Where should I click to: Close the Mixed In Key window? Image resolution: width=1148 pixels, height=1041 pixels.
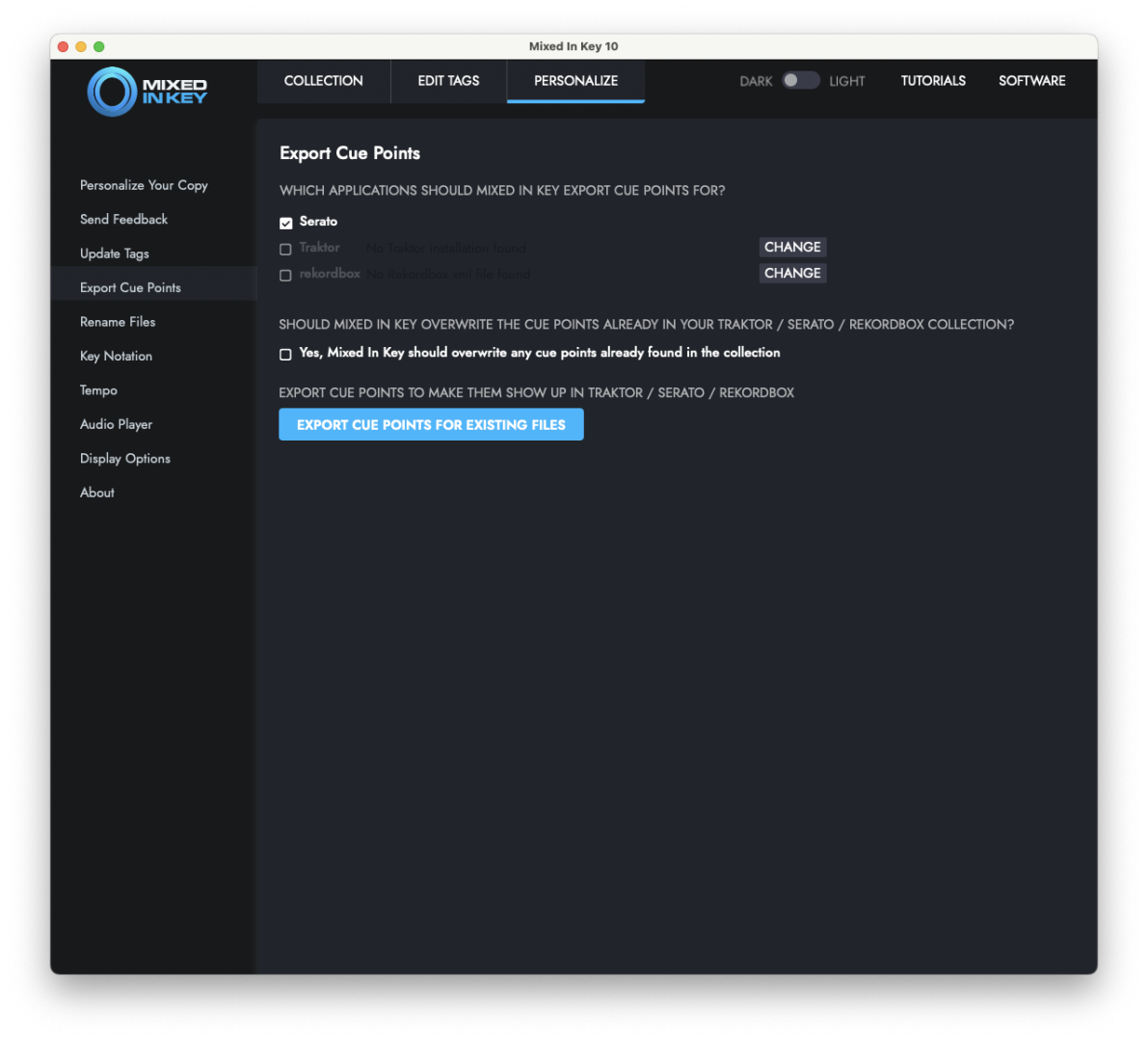tap(63, 47)
